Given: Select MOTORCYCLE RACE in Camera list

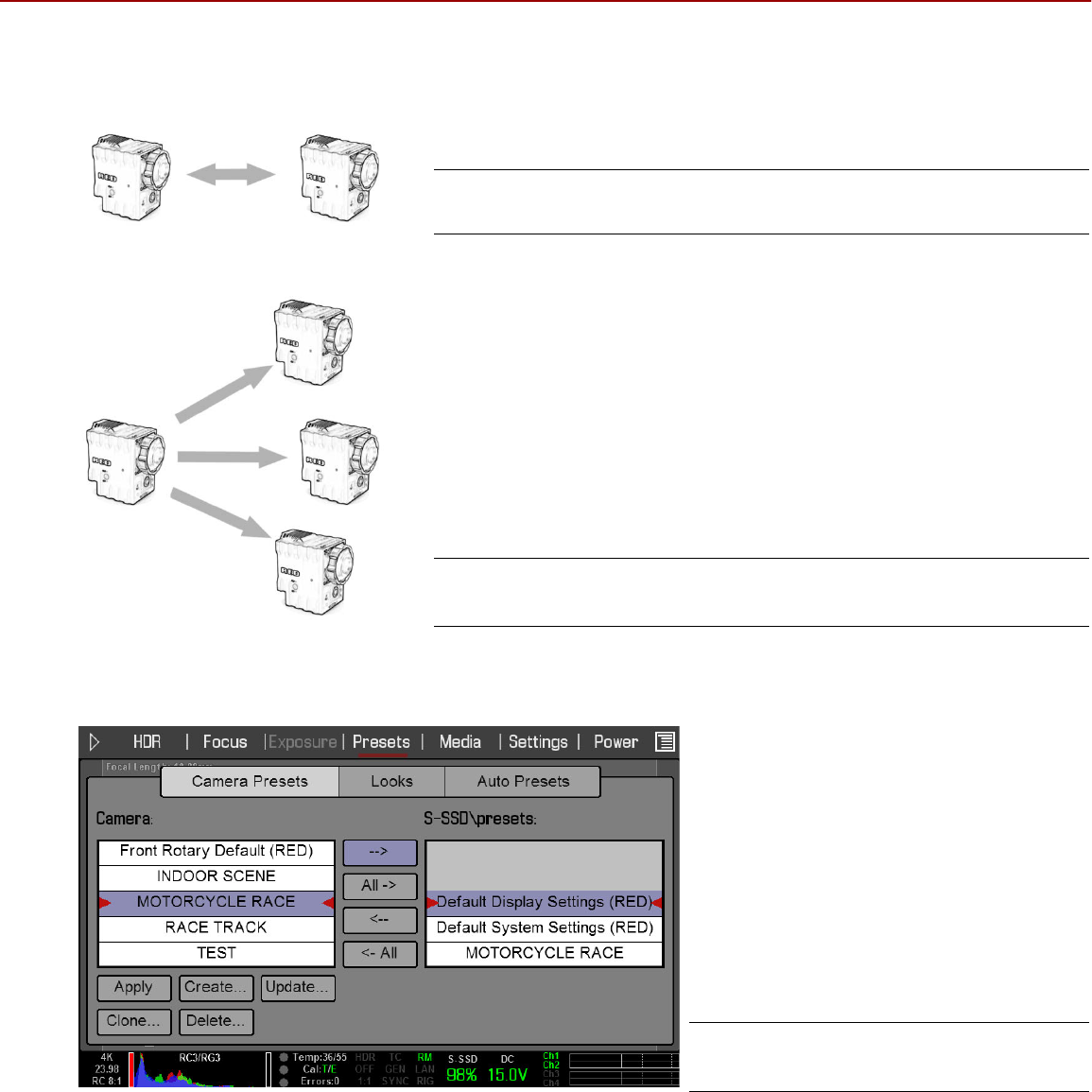Looking at the screenshot, I should click(217, 902).
